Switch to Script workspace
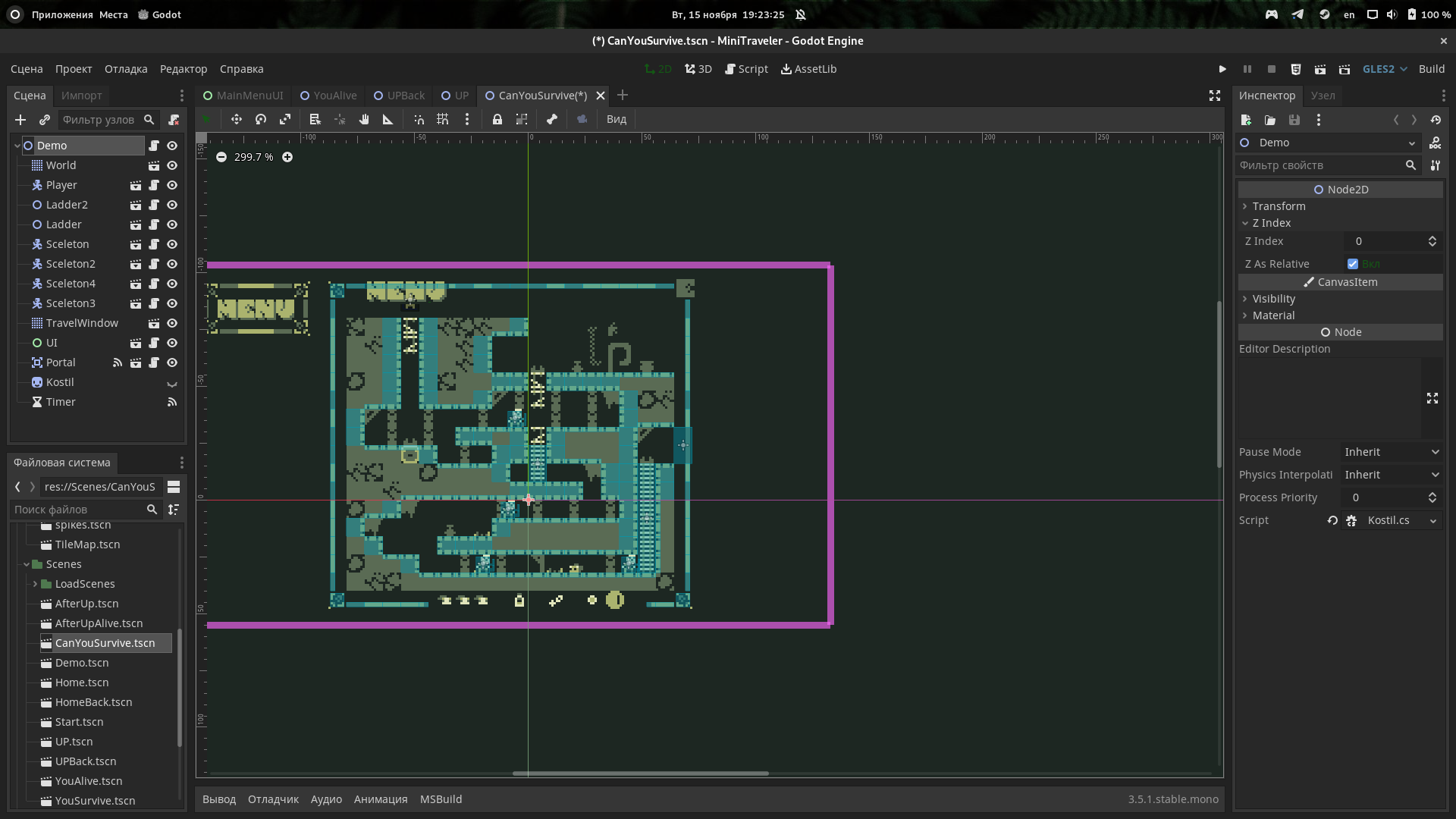1456x819 pixels. (x=746, y=69)
